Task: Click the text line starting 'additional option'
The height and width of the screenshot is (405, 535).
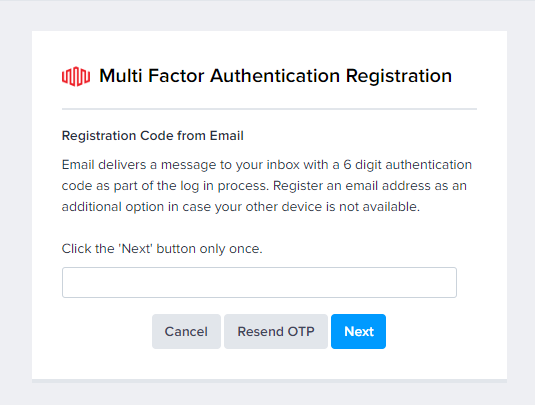Action: pos(241,207)
